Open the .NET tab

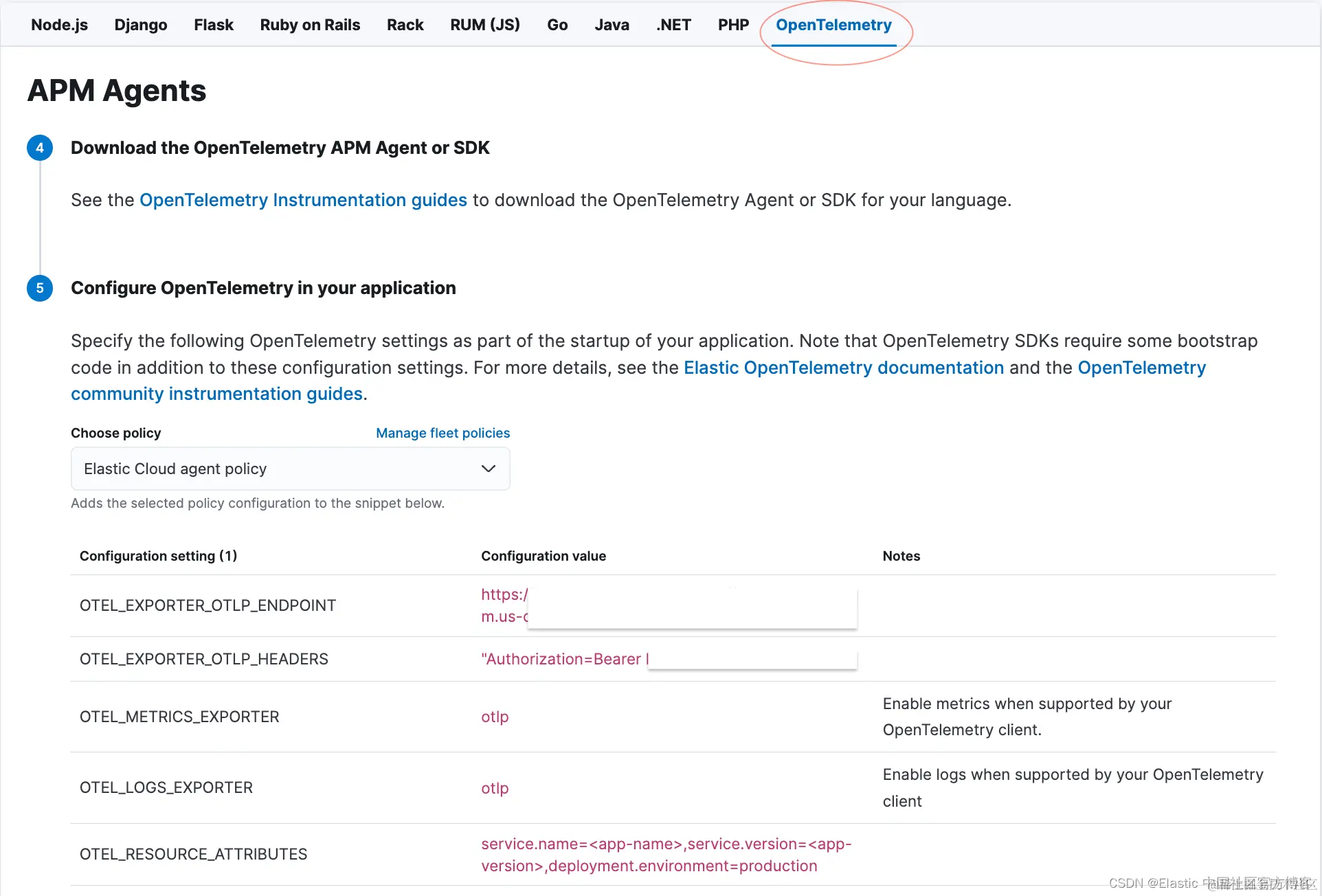[673, 25]
